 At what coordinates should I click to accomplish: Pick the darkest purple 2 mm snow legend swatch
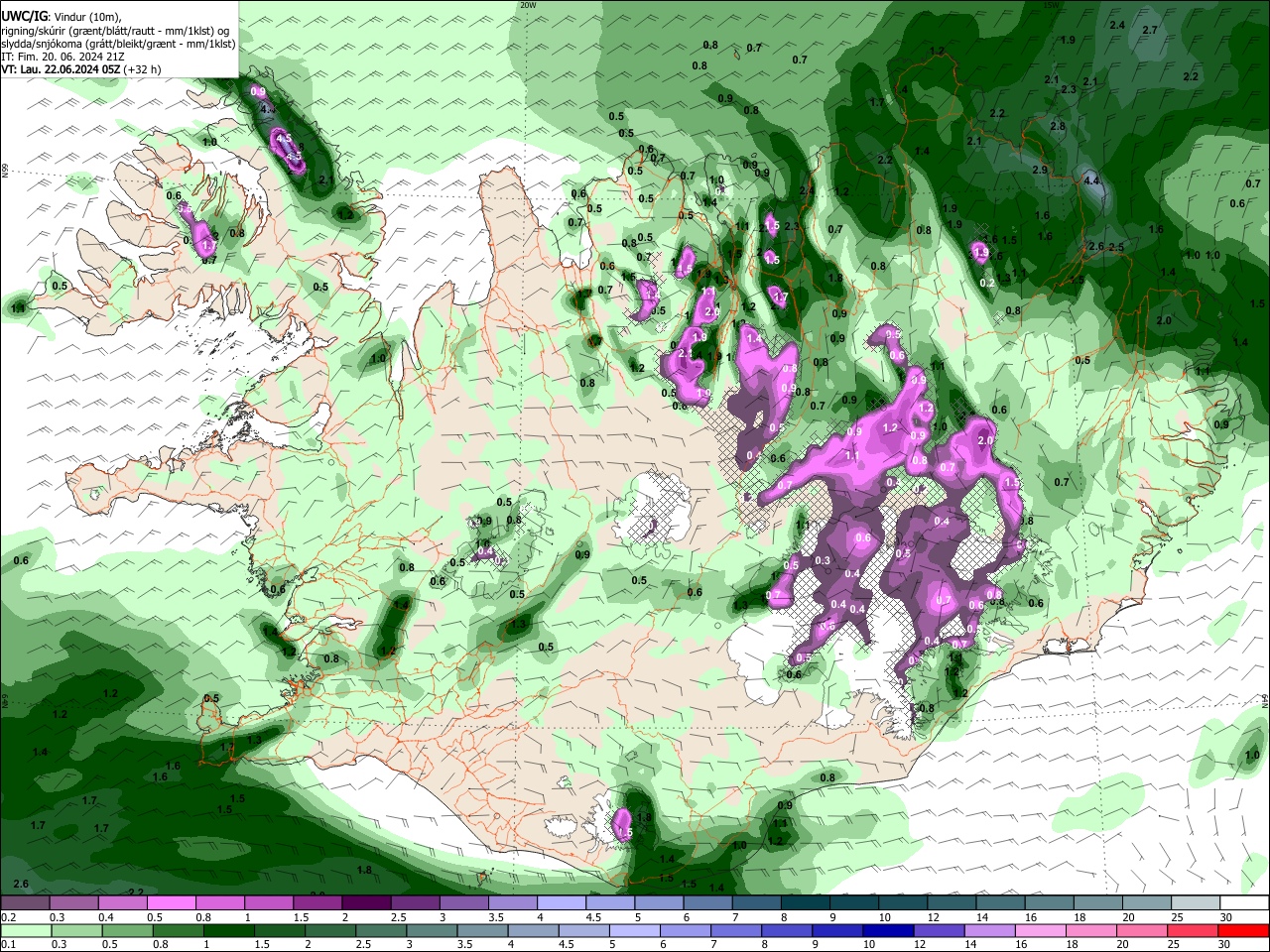click(365, 903)
